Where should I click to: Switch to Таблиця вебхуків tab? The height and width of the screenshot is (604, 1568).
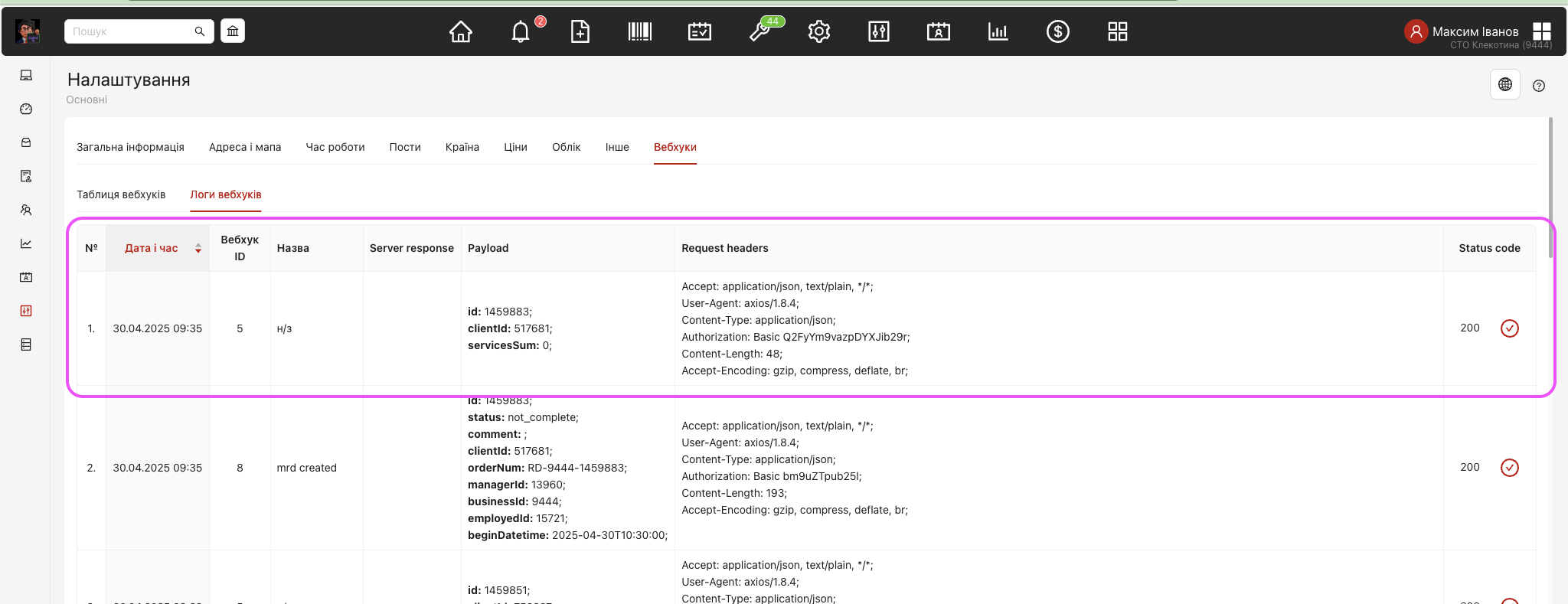(x=121, y=194)
